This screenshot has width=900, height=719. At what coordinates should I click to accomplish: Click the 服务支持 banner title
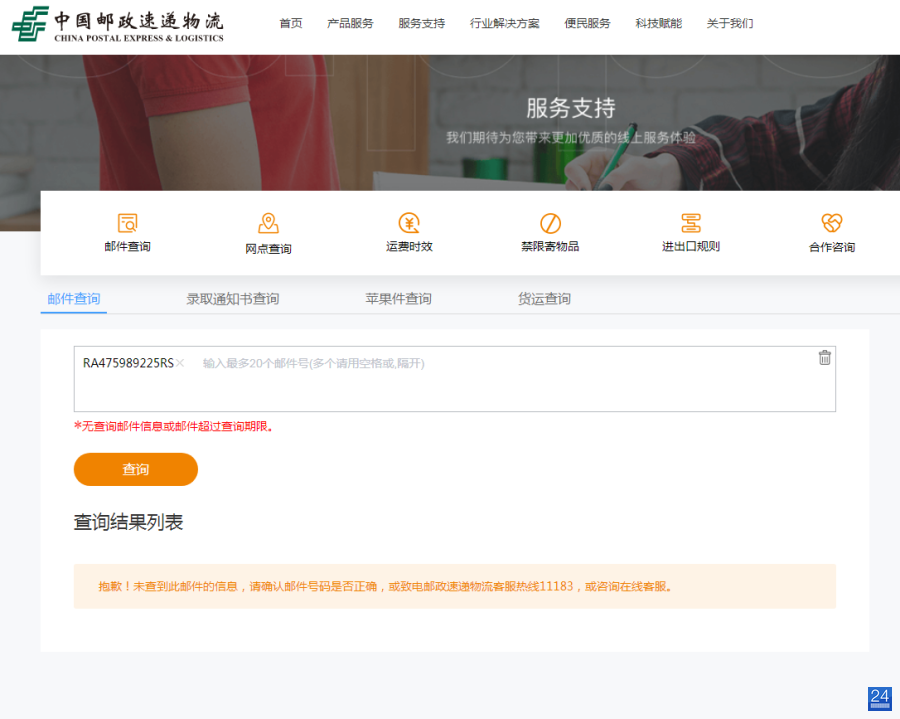click(x=571, y=108)
